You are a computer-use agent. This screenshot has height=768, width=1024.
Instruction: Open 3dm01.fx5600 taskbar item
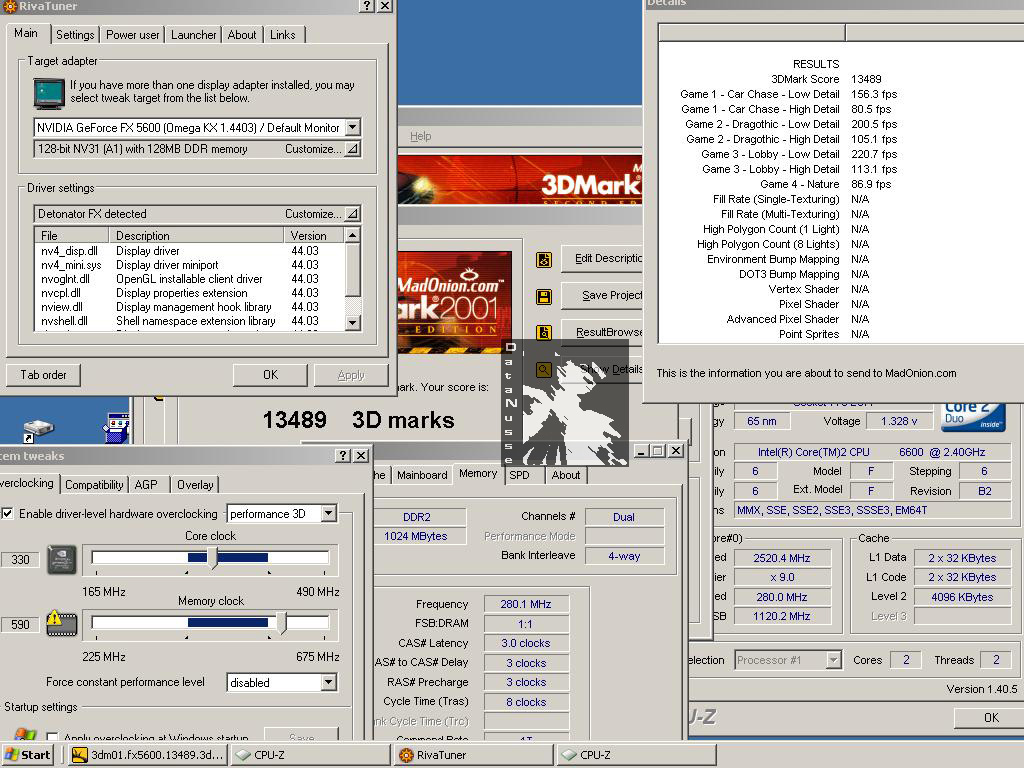148,755
